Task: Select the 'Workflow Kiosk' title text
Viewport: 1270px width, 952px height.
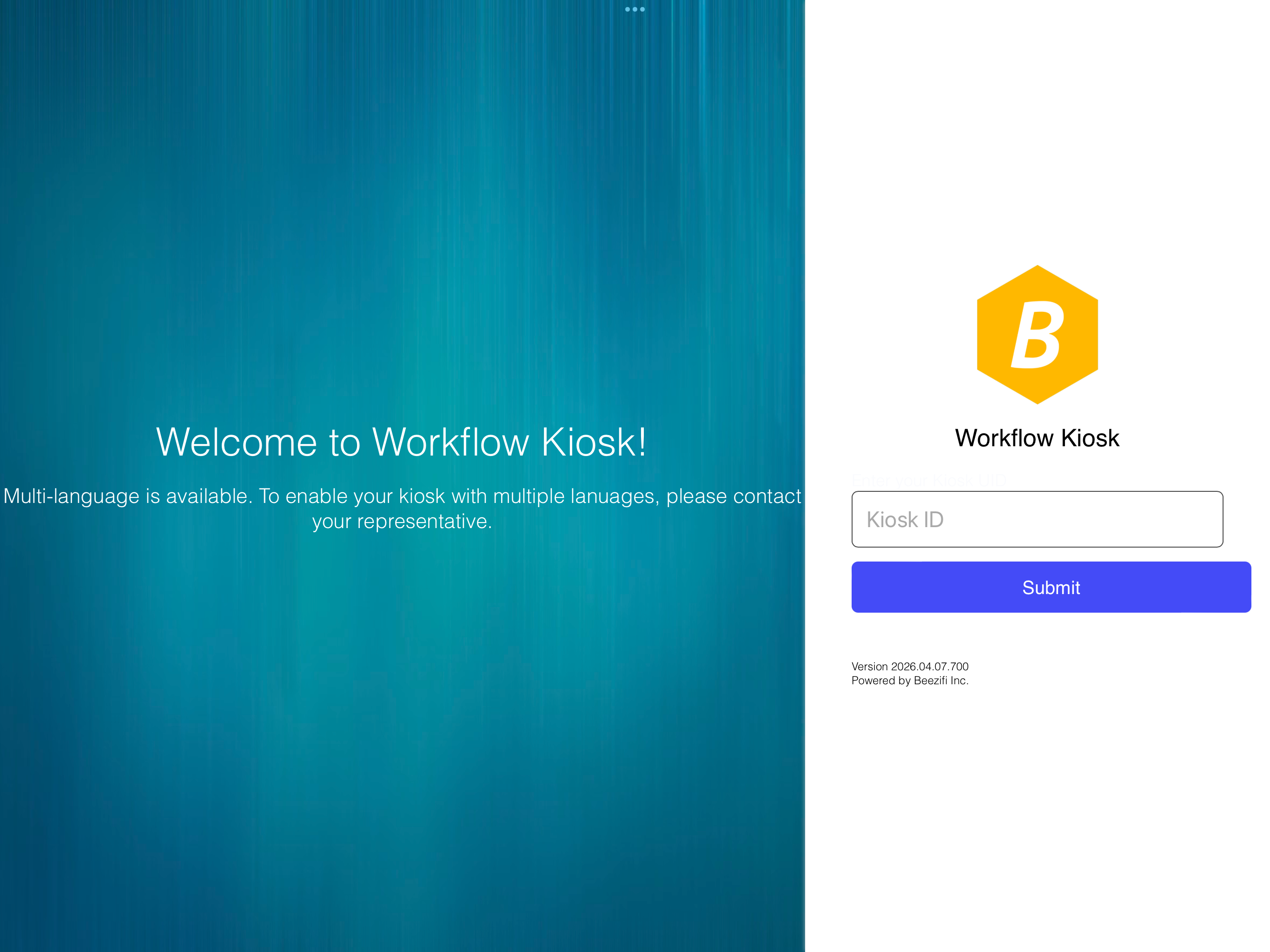Action: click(1037, 438)
